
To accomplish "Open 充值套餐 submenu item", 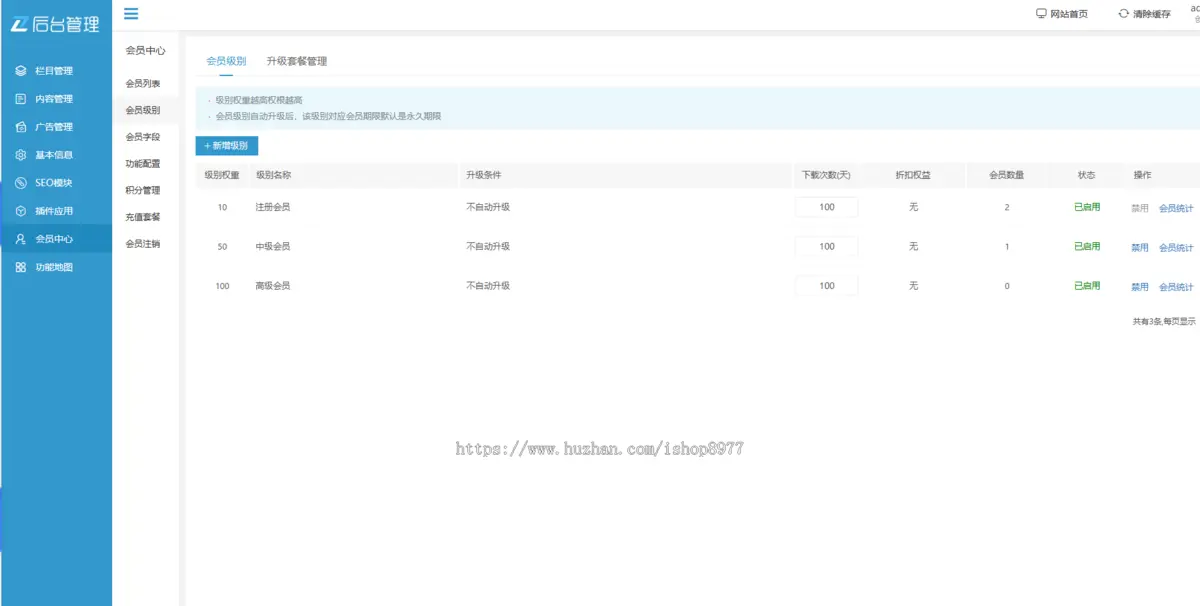I will coord(143,217).
